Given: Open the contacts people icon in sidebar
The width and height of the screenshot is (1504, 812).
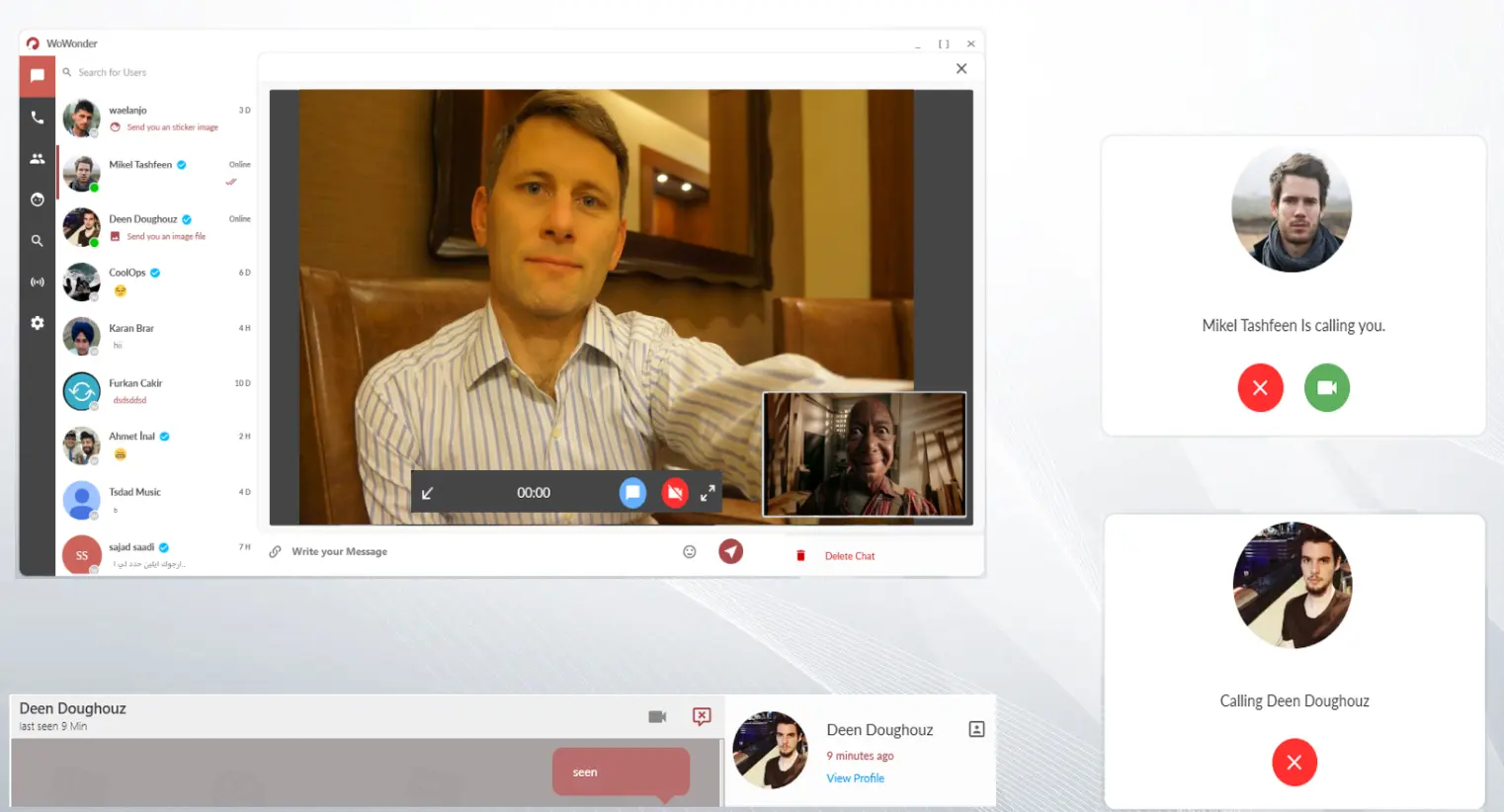Looking at the screenshot, I should (38, 159).
